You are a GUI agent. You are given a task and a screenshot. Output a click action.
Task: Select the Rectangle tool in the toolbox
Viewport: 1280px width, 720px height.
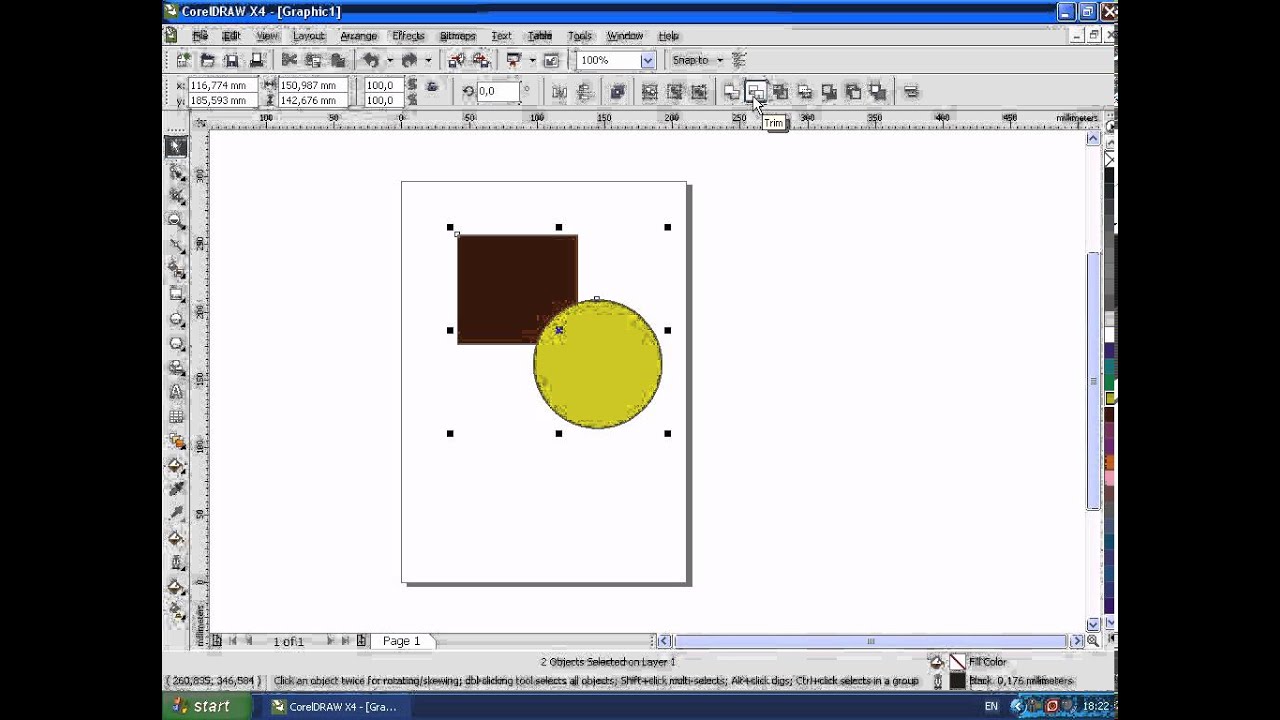(x=176, y=294)
